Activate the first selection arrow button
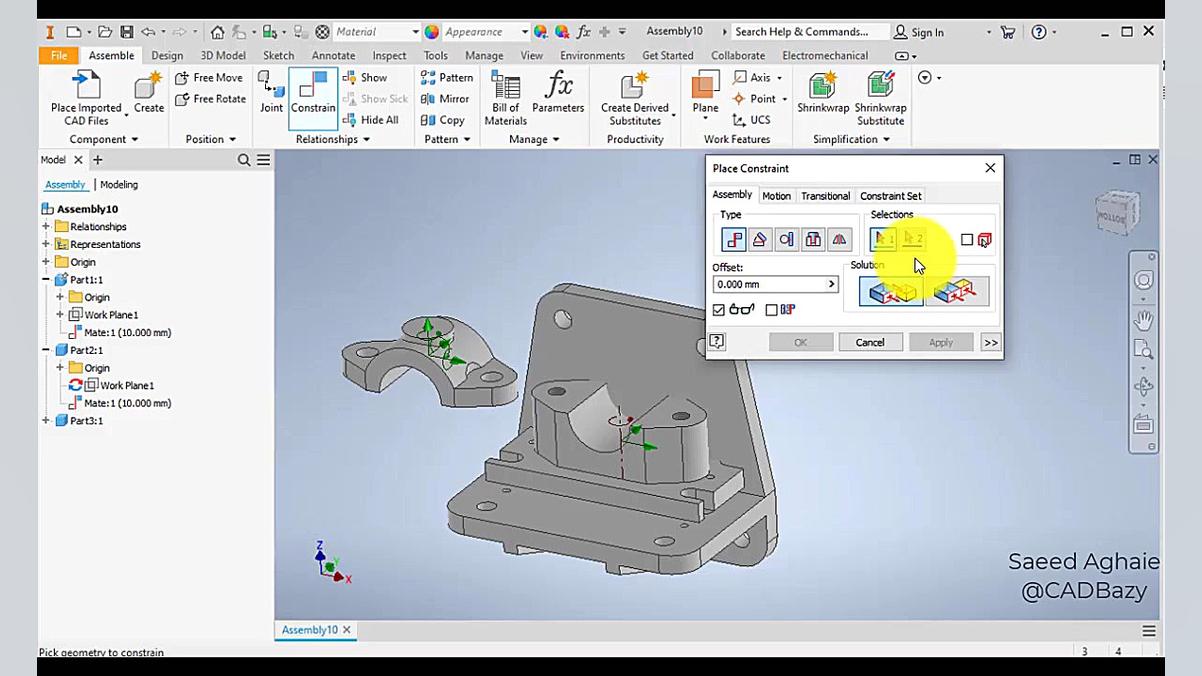The image size is (1202, 676). point(883,240)
